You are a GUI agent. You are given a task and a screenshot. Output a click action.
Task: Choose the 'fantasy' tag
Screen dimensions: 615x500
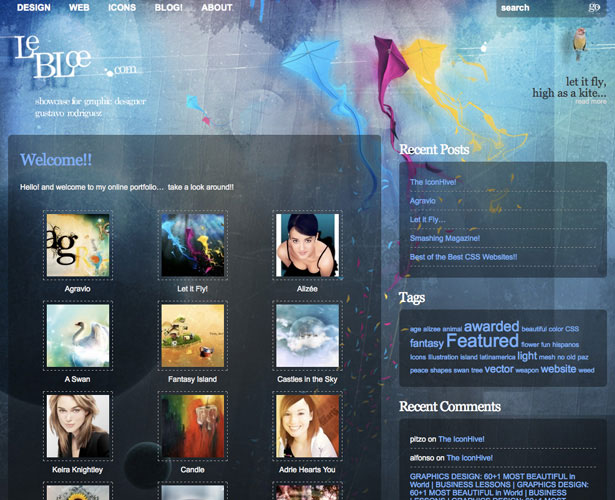click(427, 344)
